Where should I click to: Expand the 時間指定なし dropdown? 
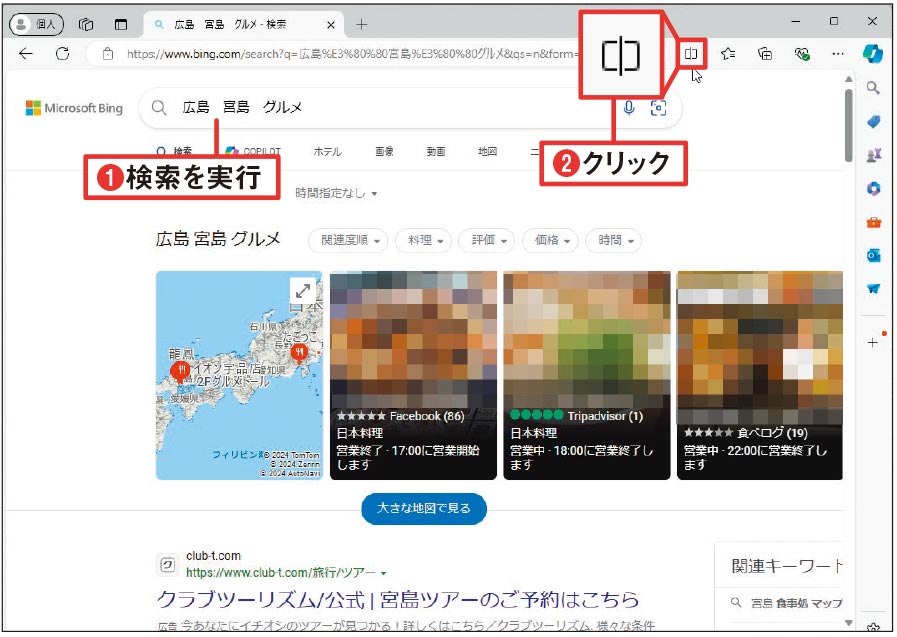point(333,192)
